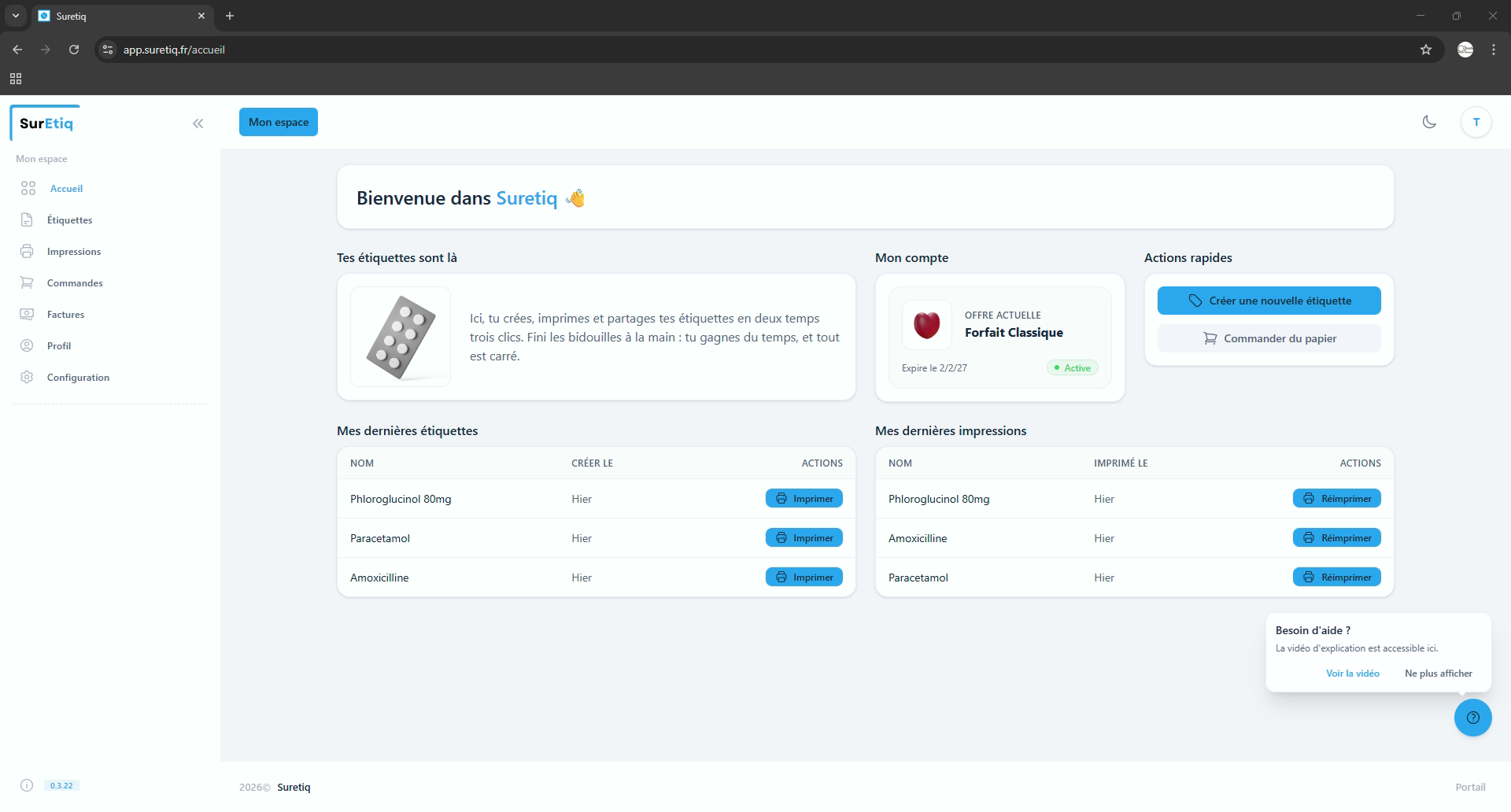The height and width of the screenshot is (812, 1511).
Task: Open the help question-mark floating button
Action: (1473, 718)
